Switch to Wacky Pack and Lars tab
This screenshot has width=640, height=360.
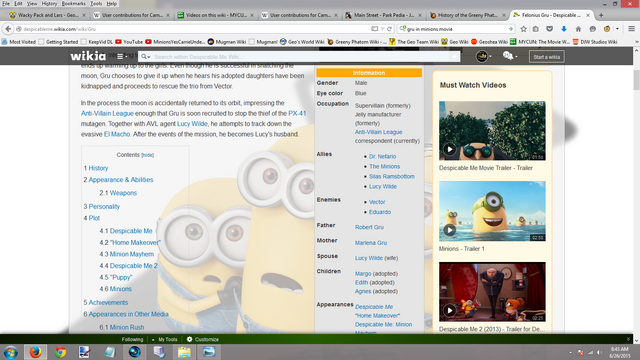48,15
